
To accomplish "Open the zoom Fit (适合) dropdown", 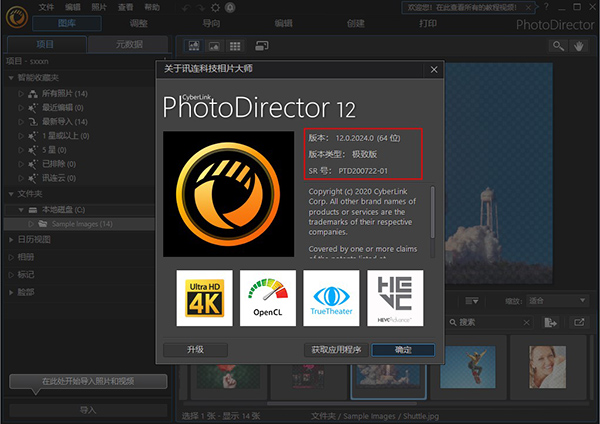I will (x=557, y=301).
